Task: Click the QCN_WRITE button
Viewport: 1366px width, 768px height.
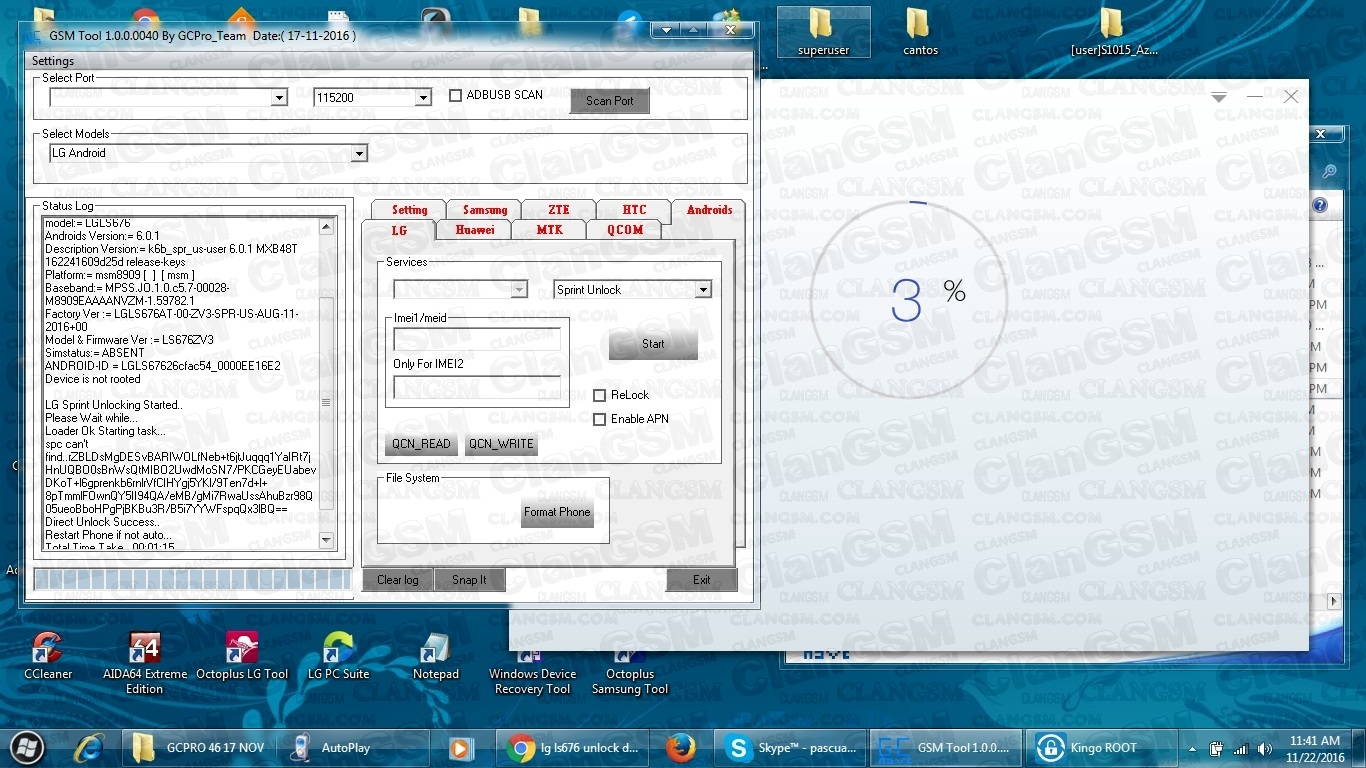Action: 501,444
